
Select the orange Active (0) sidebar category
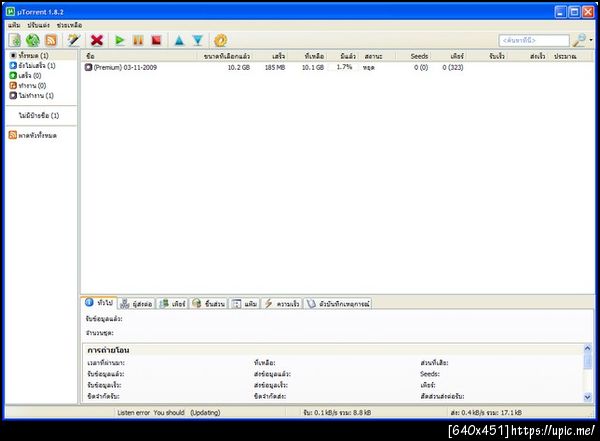(28, 85)
